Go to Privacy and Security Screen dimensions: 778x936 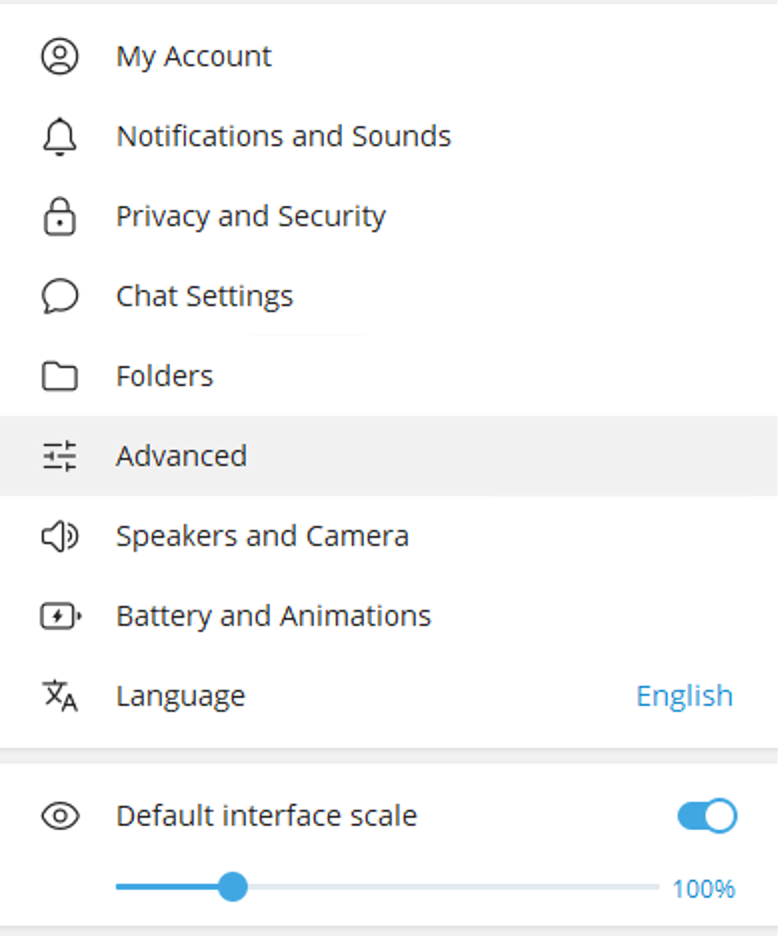[x=250, y=216]
